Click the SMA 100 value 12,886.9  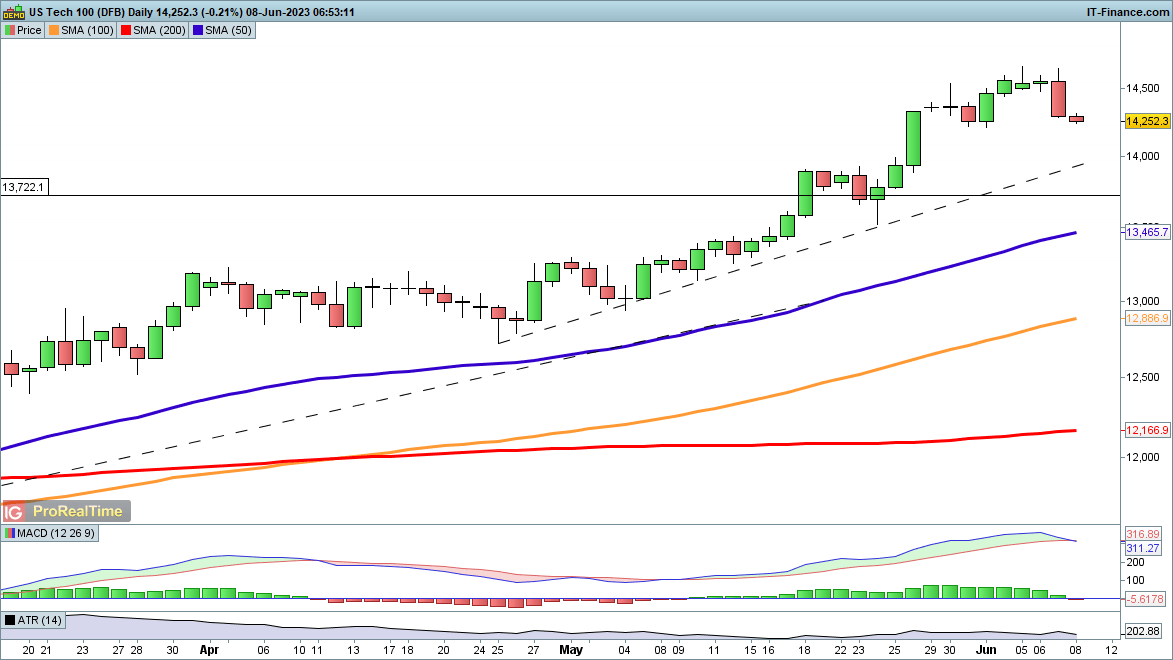pyautogui.click(x=1147, y=319)
